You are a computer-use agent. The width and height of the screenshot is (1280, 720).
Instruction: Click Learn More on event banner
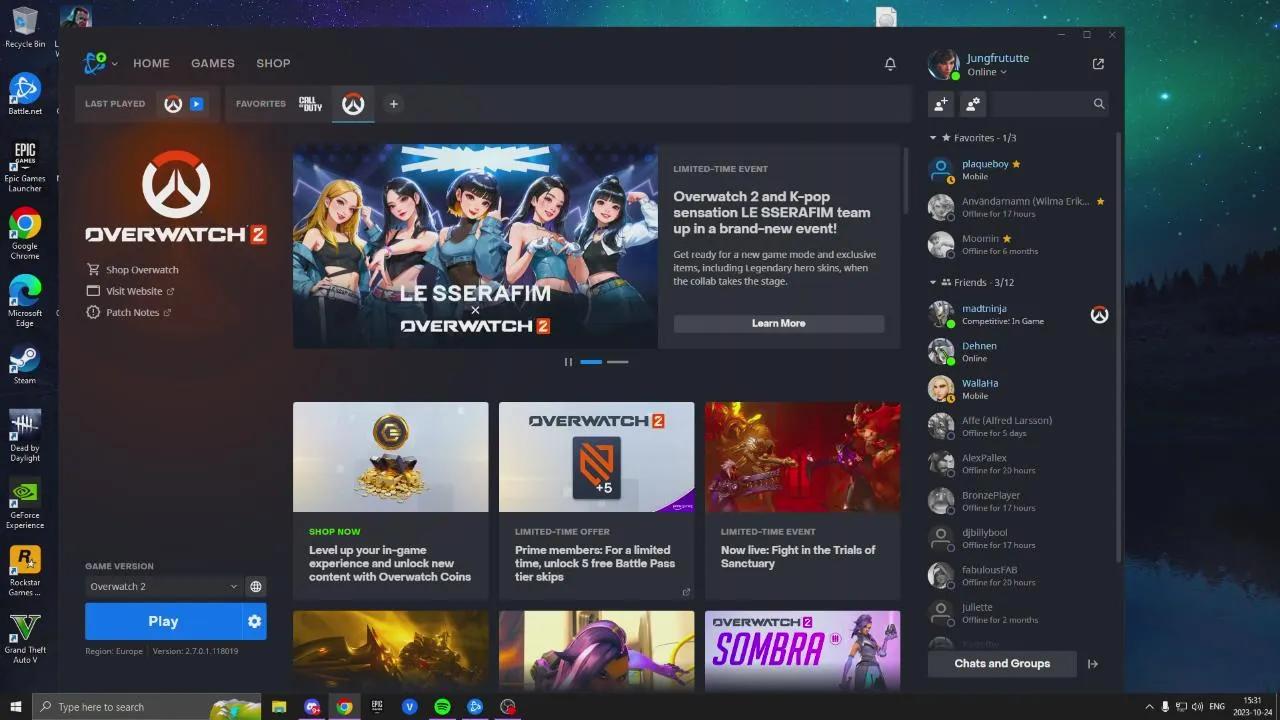[778, 324]
